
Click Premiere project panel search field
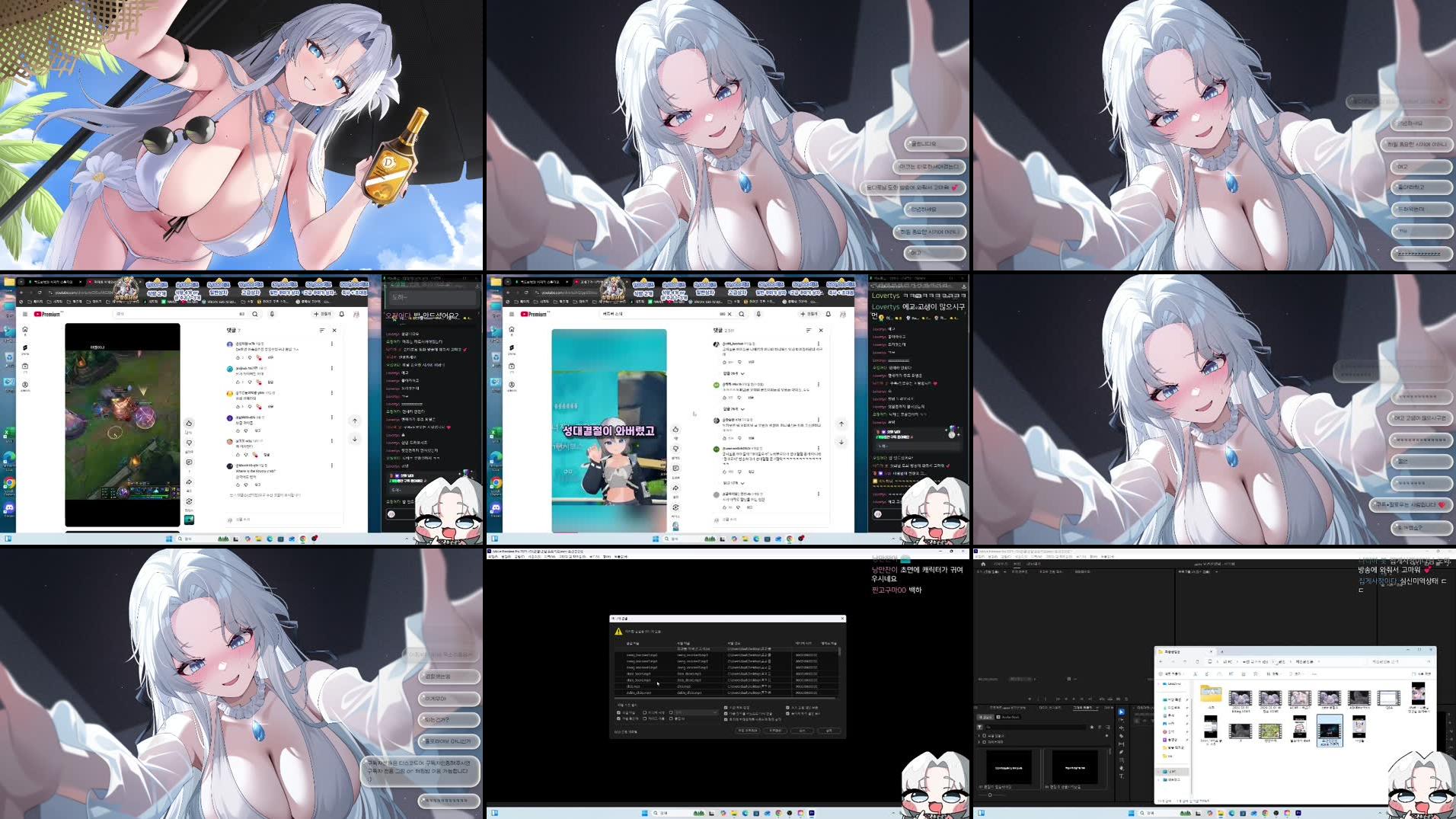coord(1035,727)
